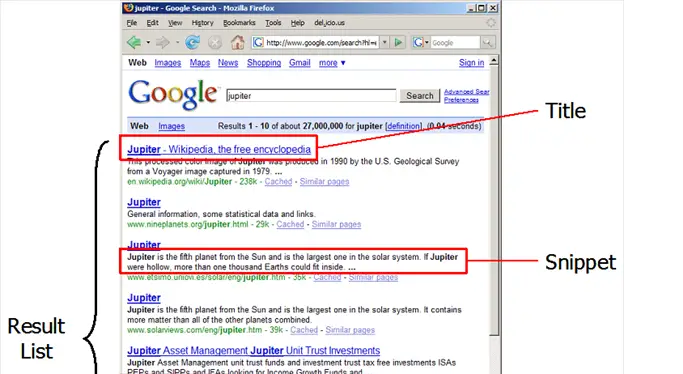Open the History menu

click(x=203, y=23)
